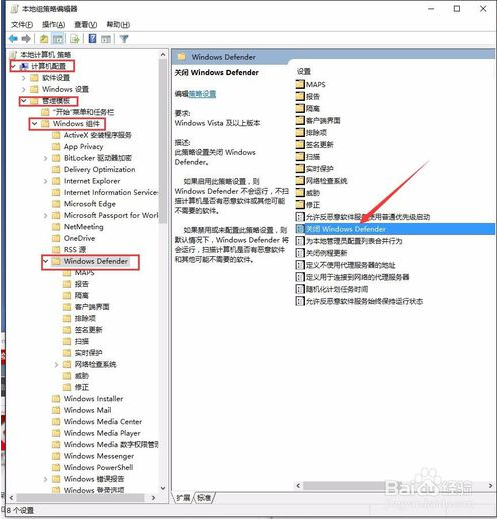Select the 关闭 Windows Defender policy setting
Image resolution: width=497 pixels, height=519 pixels.
pos(395,229)
